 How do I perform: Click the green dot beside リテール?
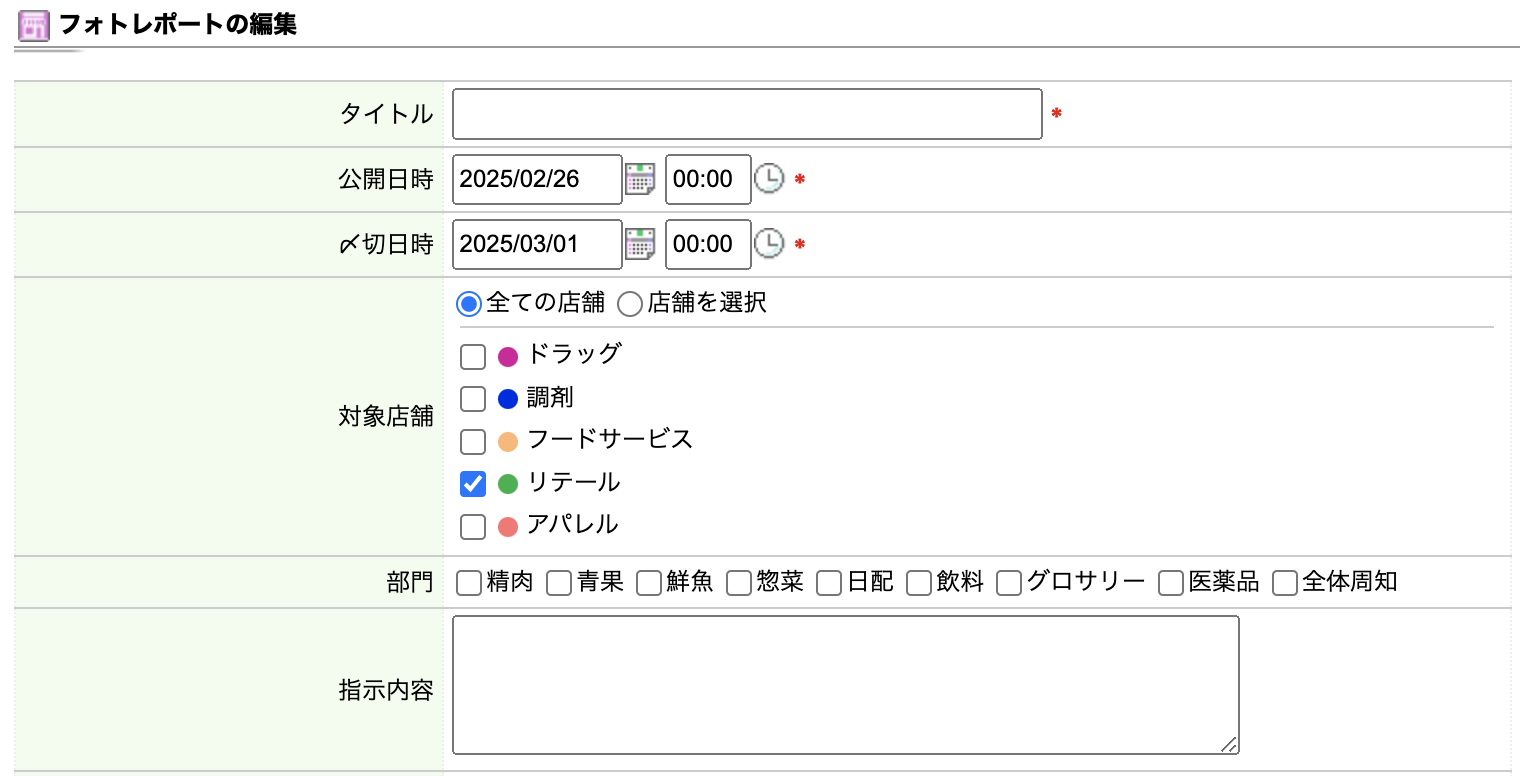(508, 484)
